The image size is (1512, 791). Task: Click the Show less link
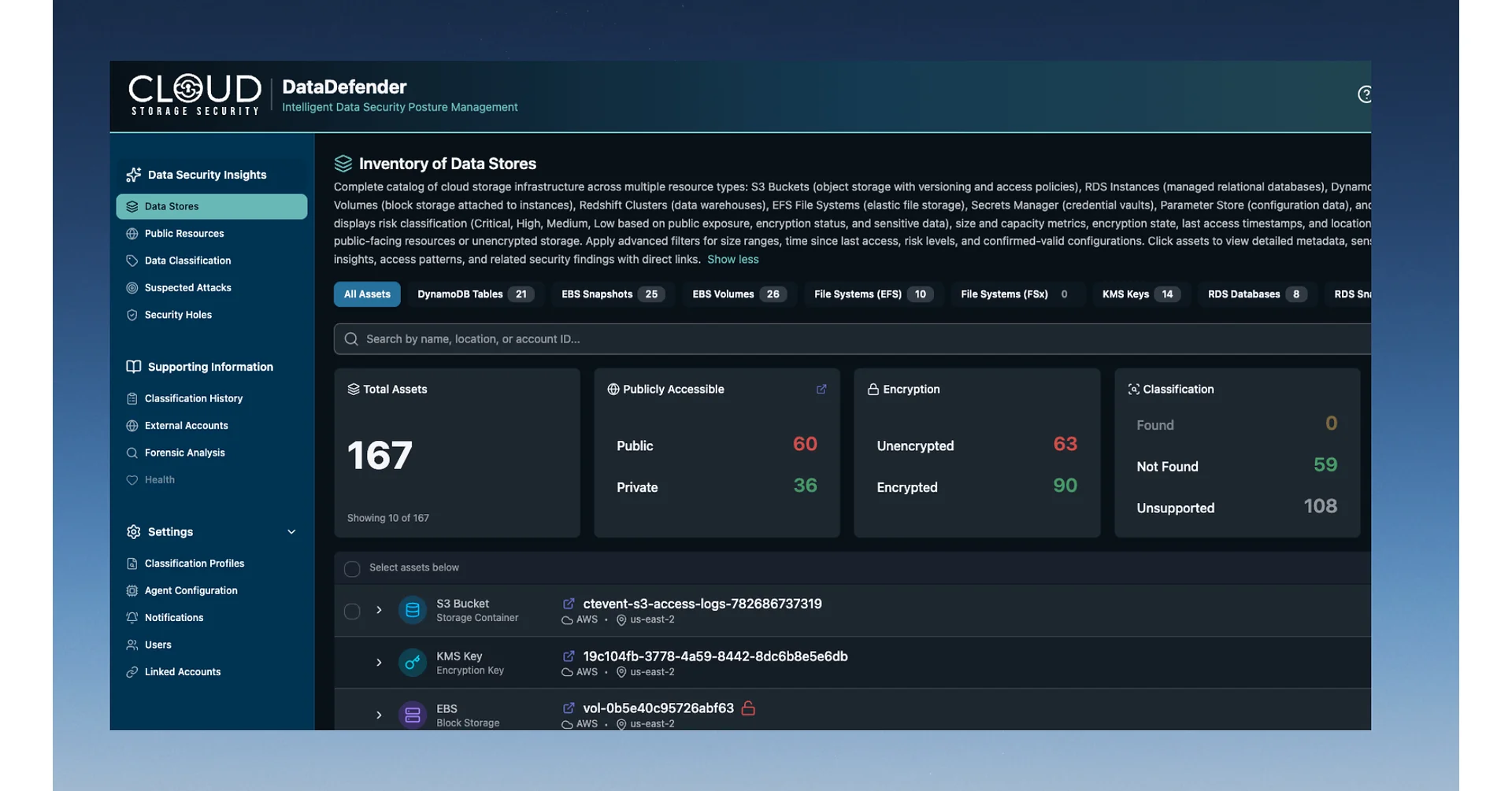[732, 260]
